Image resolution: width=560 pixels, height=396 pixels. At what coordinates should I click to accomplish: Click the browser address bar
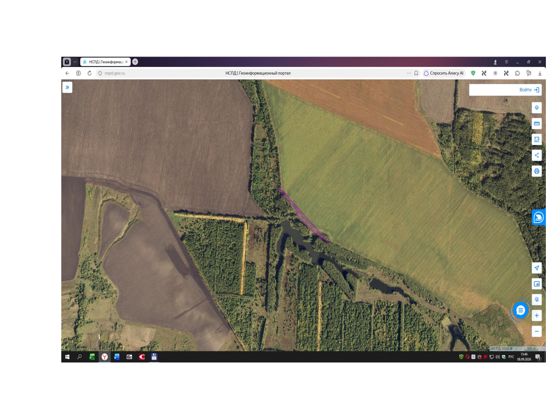tap(257, 73)
